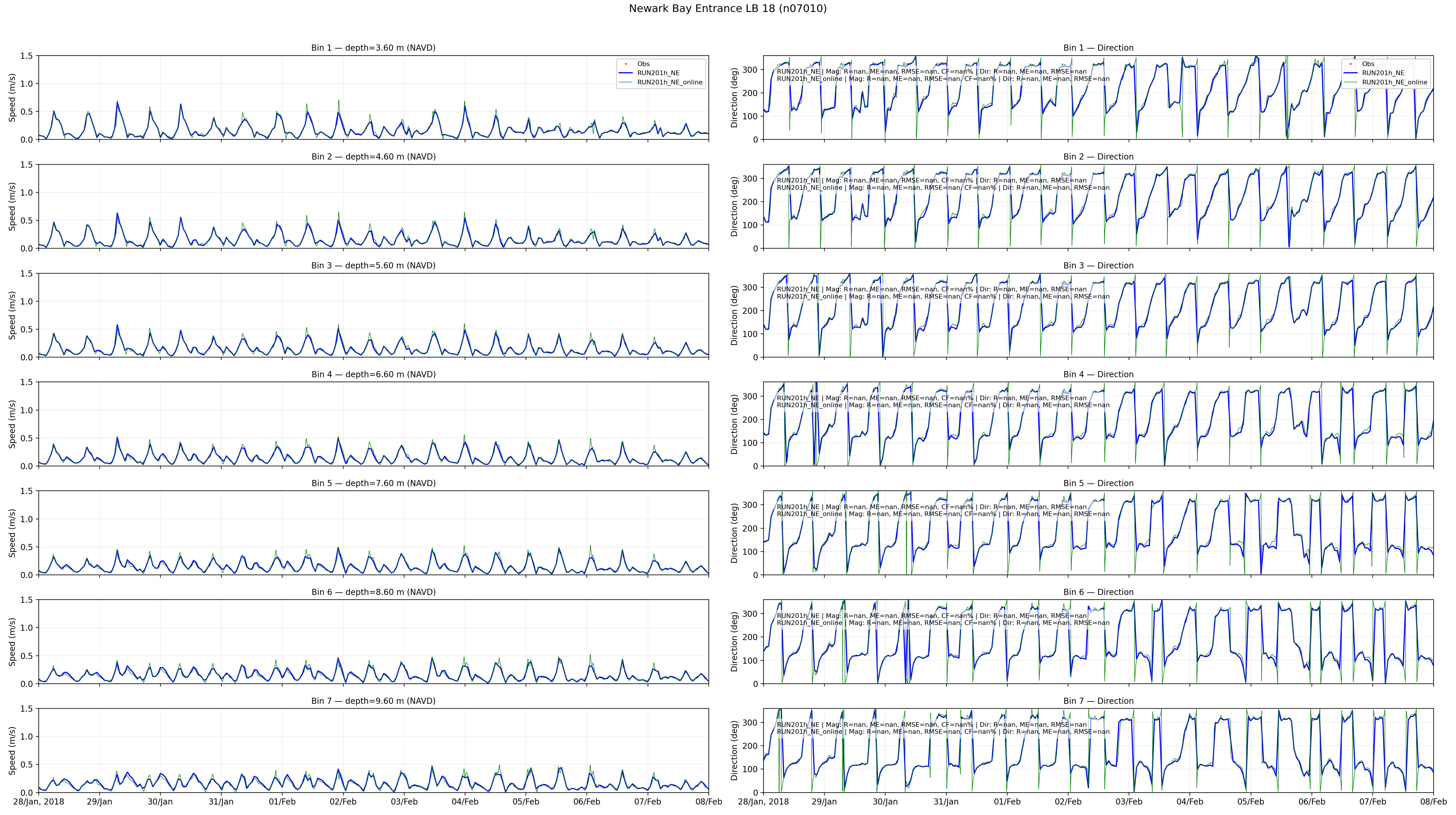Select the "04/Feb" tick under the Bin 7 direction plot
The width and height of the screenshot is (1456, 815).
(x=1190, y=802)
